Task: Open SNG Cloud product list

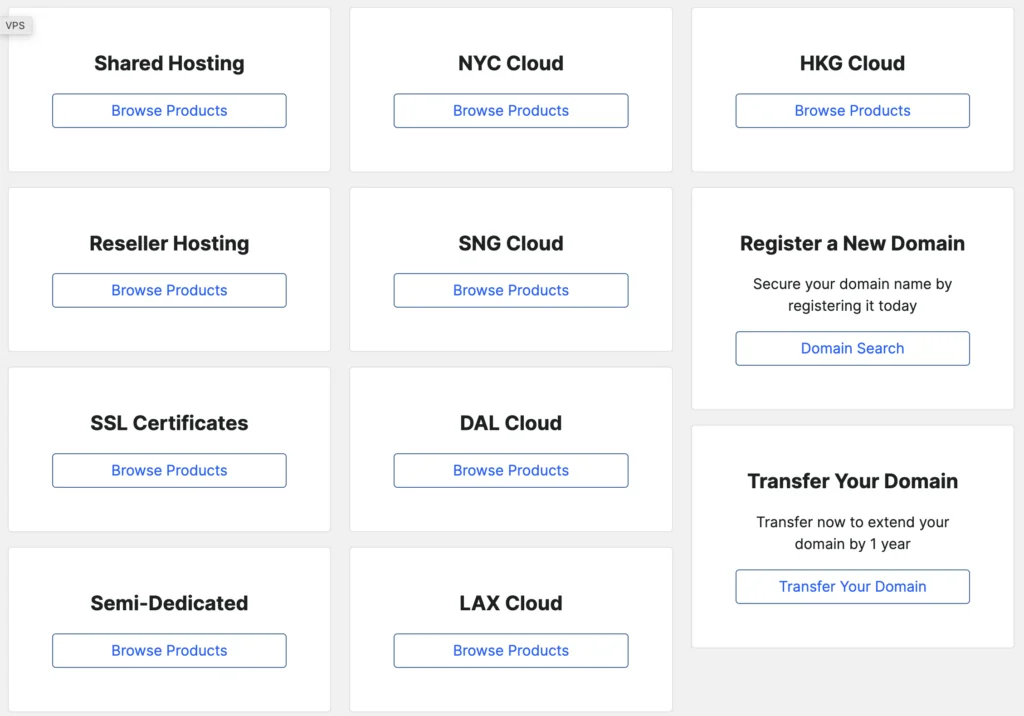Action: pos(511,290)
